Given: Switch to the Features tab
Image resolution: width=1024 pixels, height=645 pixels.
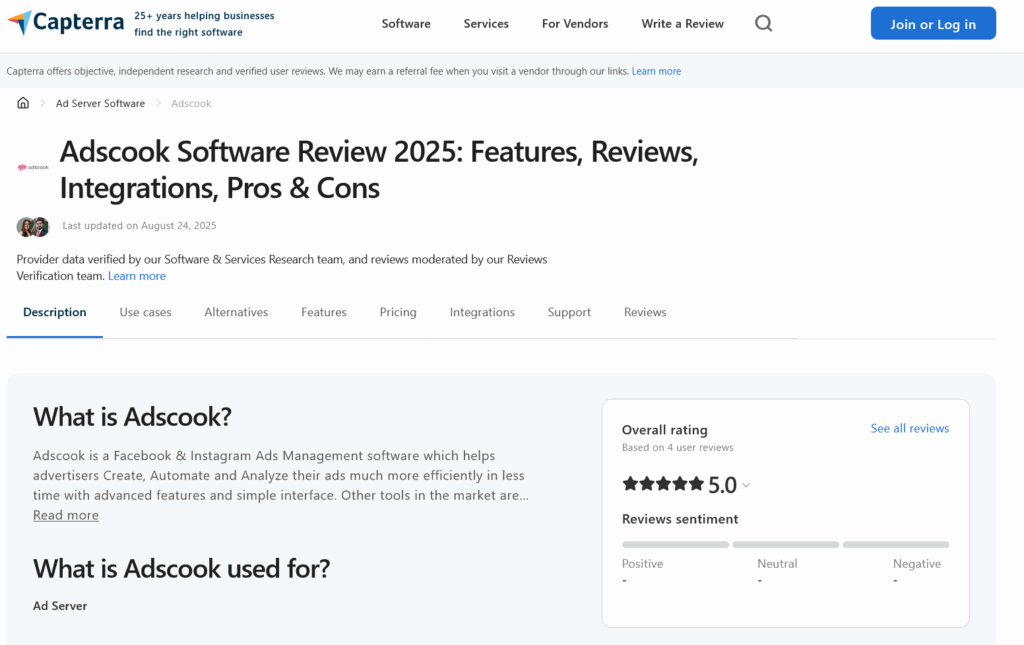Looking at the screenshot, I should pos(324,312).
